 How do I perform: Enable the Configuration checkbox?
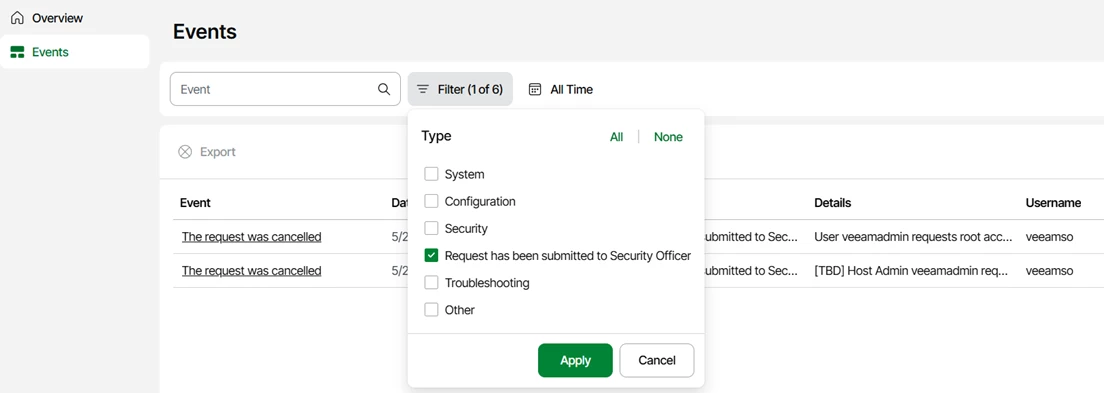[431, 201]
